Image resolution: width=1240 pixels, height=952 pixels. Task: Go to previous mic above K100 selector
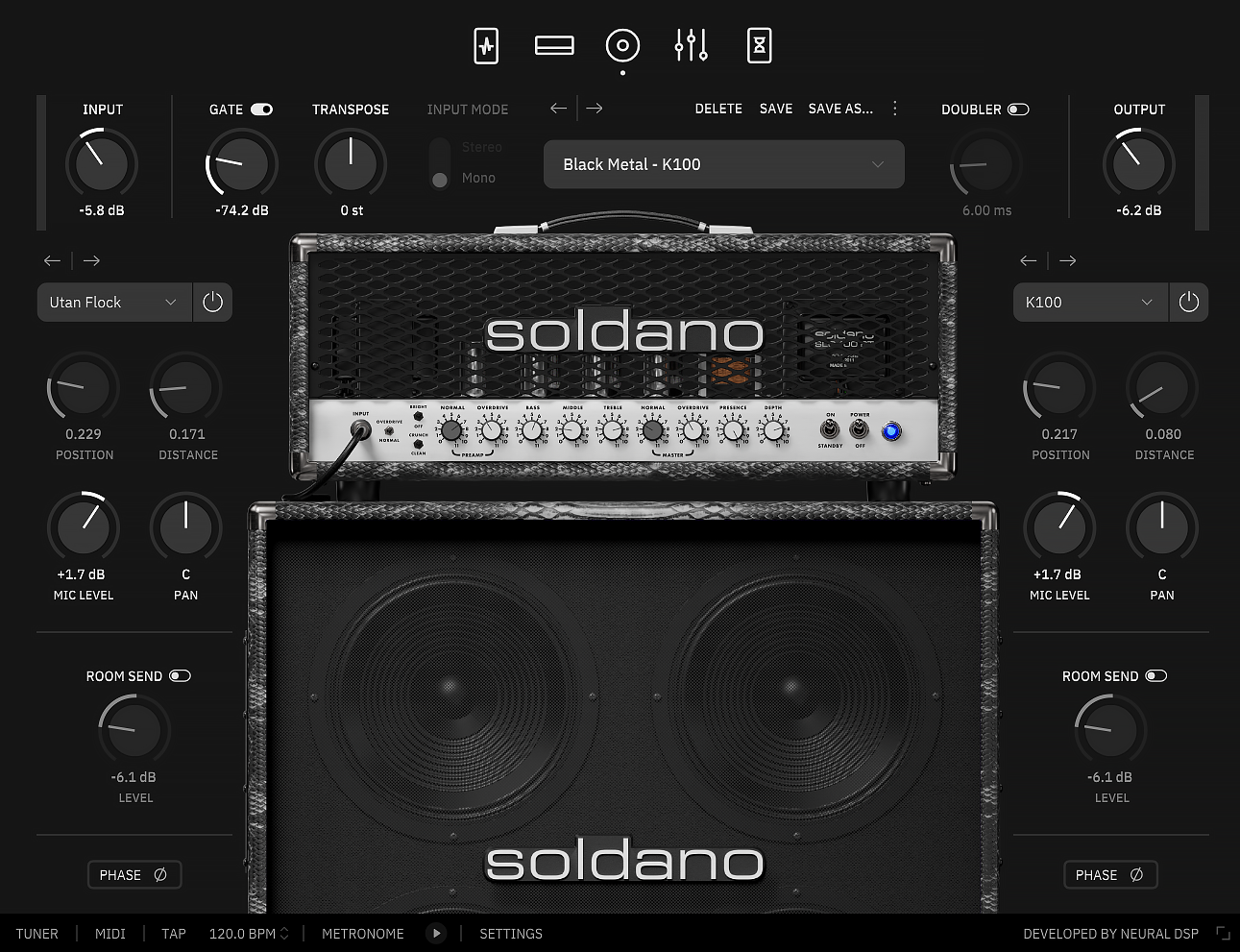click(1029, 260)
